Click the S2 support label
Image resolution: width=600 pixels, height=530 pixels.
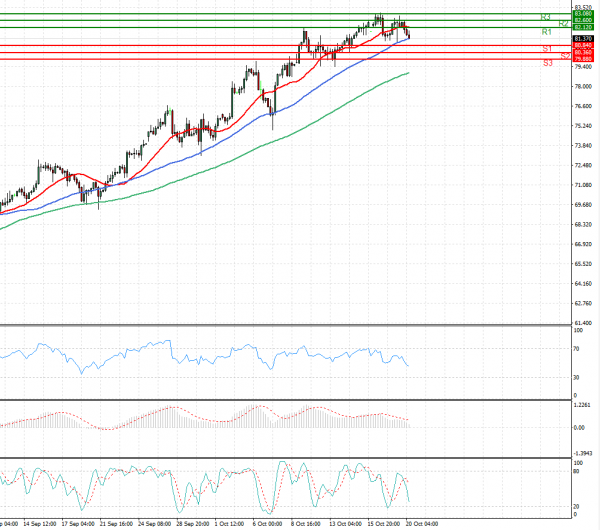[x=565, y=56]
